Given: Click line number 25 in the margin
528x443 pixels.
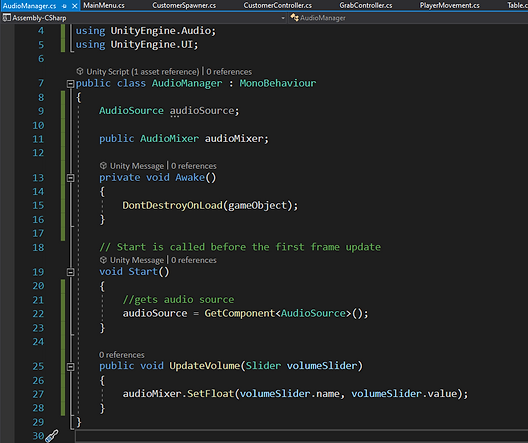Looking at the screenshot, I should point(38,366).
